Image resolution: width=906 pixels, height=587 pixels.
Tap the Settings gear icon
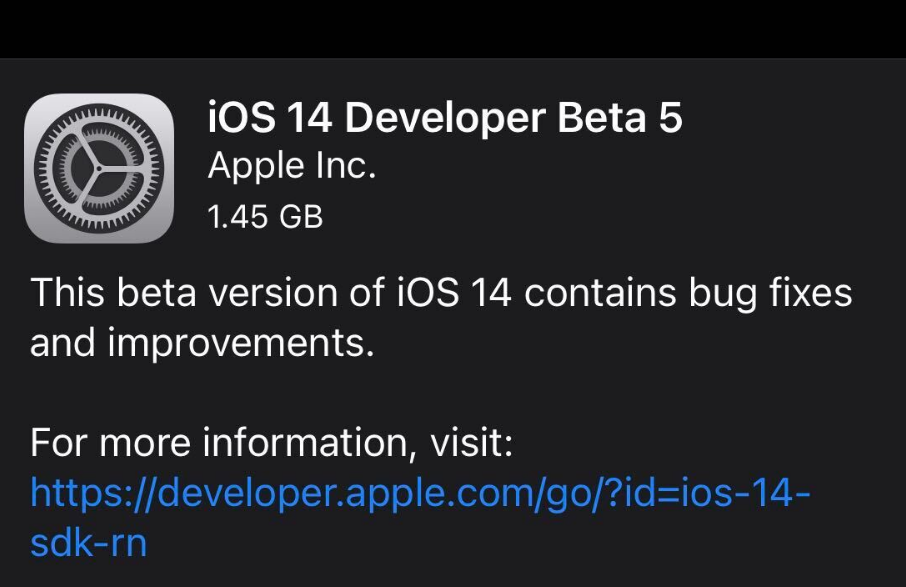99,168
